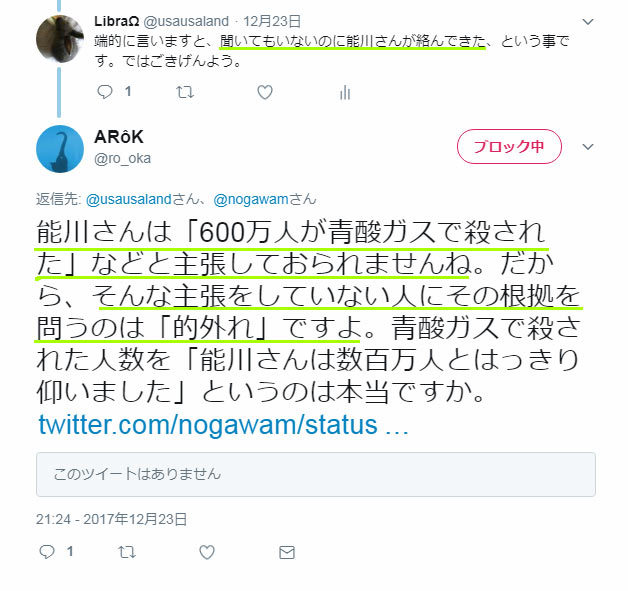
Task: Open the chevron menu on LibraΩ tweet
Action: point(588,22)
